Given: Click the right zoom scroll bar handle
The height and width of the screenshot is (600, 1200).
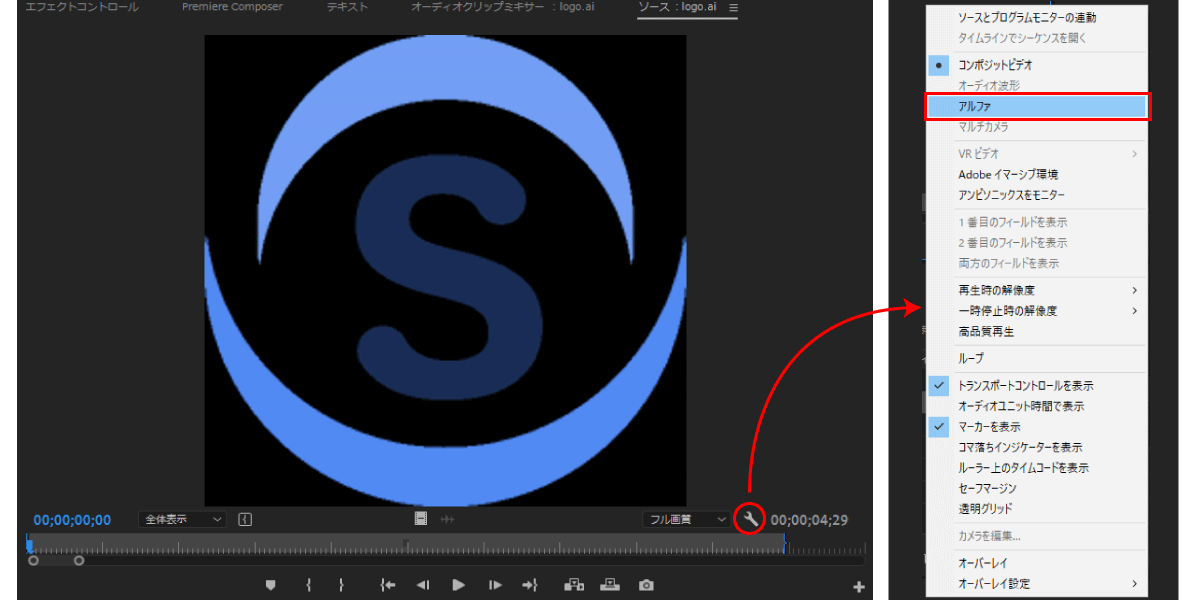Looking at the screenshot, I should [x=79, y=560].
